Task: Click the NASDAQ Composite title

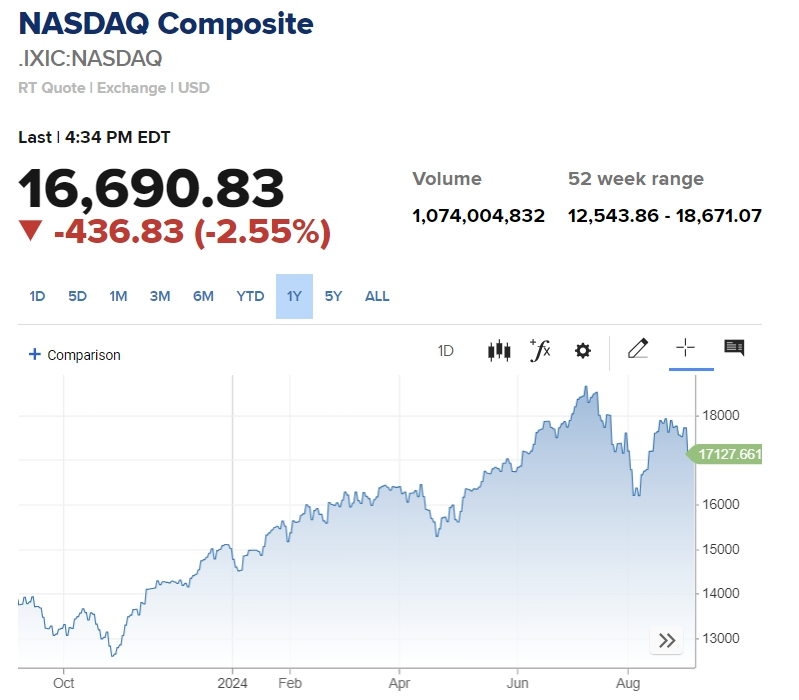Action: click(165, 24)
